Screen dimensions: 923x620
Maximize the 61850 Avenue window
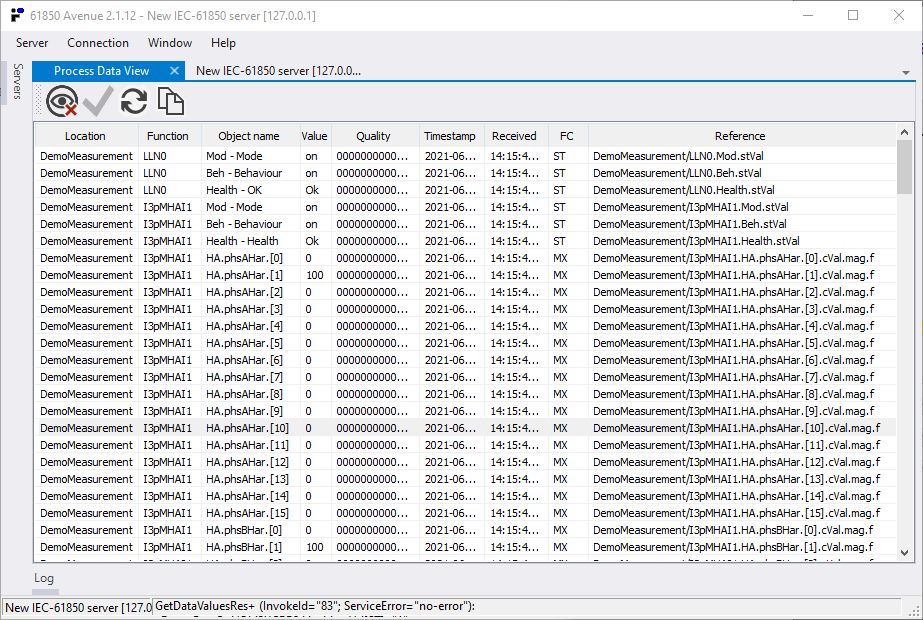853,15
